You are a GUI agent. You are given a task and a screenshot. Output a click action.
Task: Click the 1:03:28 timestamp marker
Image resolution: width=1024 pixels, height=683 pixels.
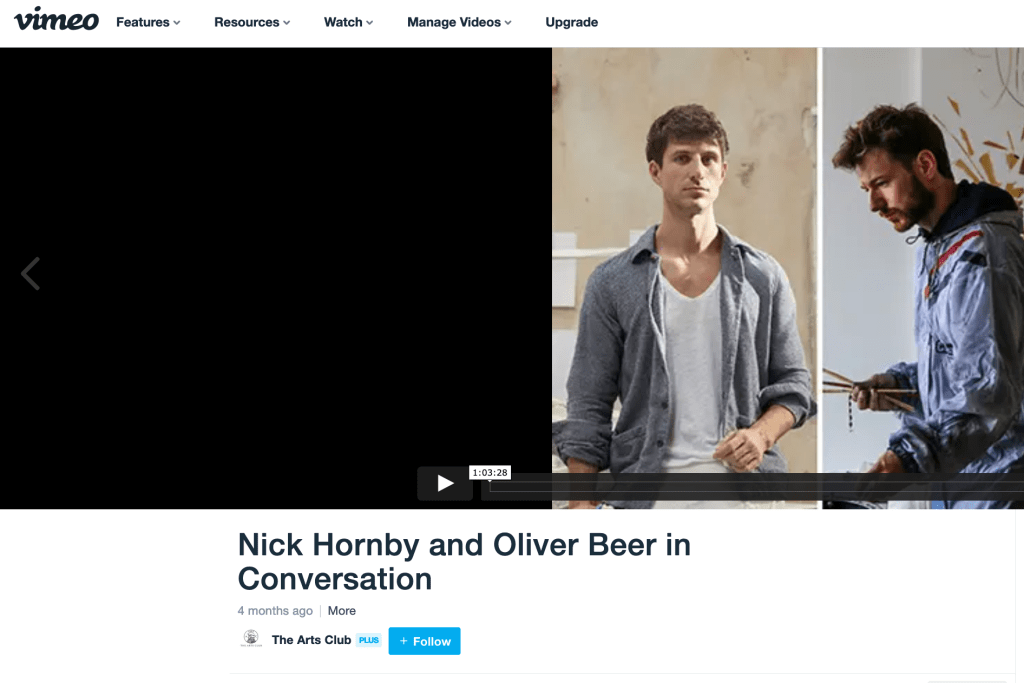click(490, 472)
